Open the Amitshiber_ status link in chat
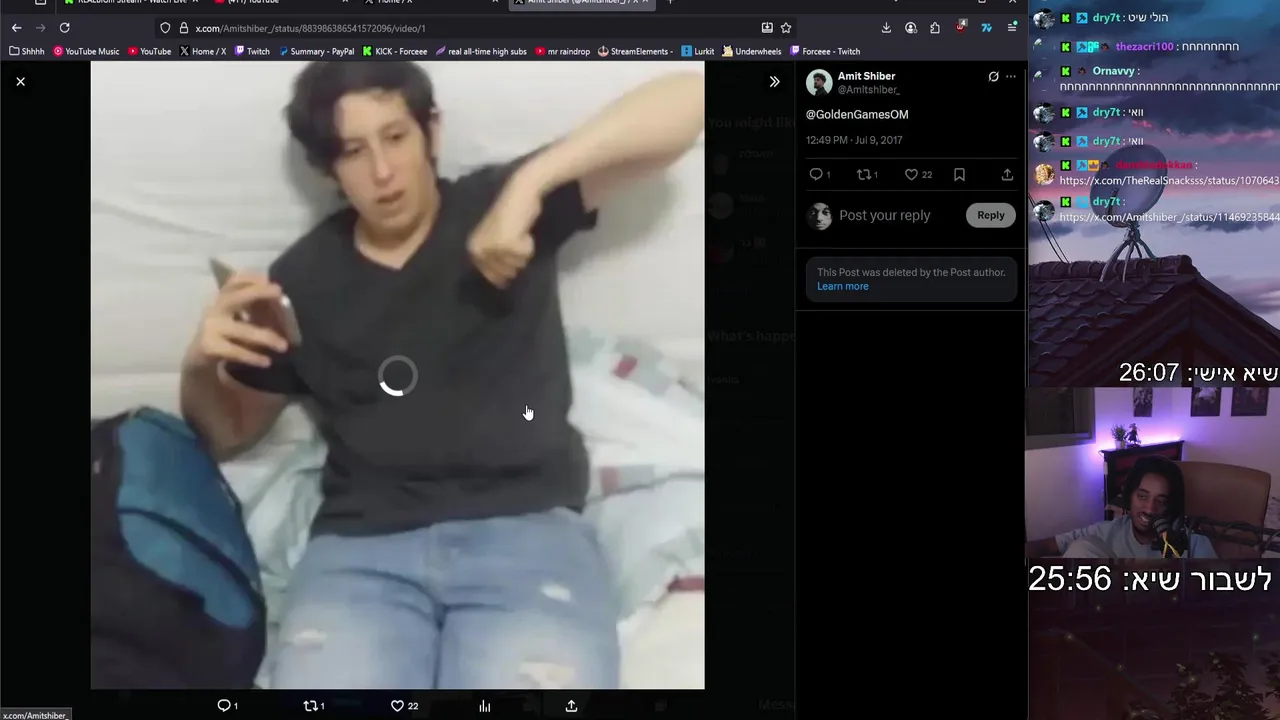 [1169, 217]
